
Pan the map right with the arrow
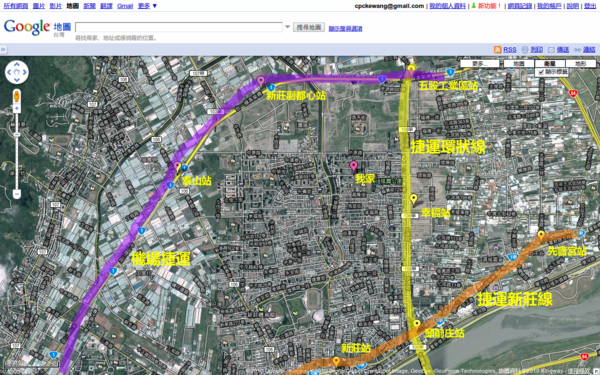click(24, 72)
